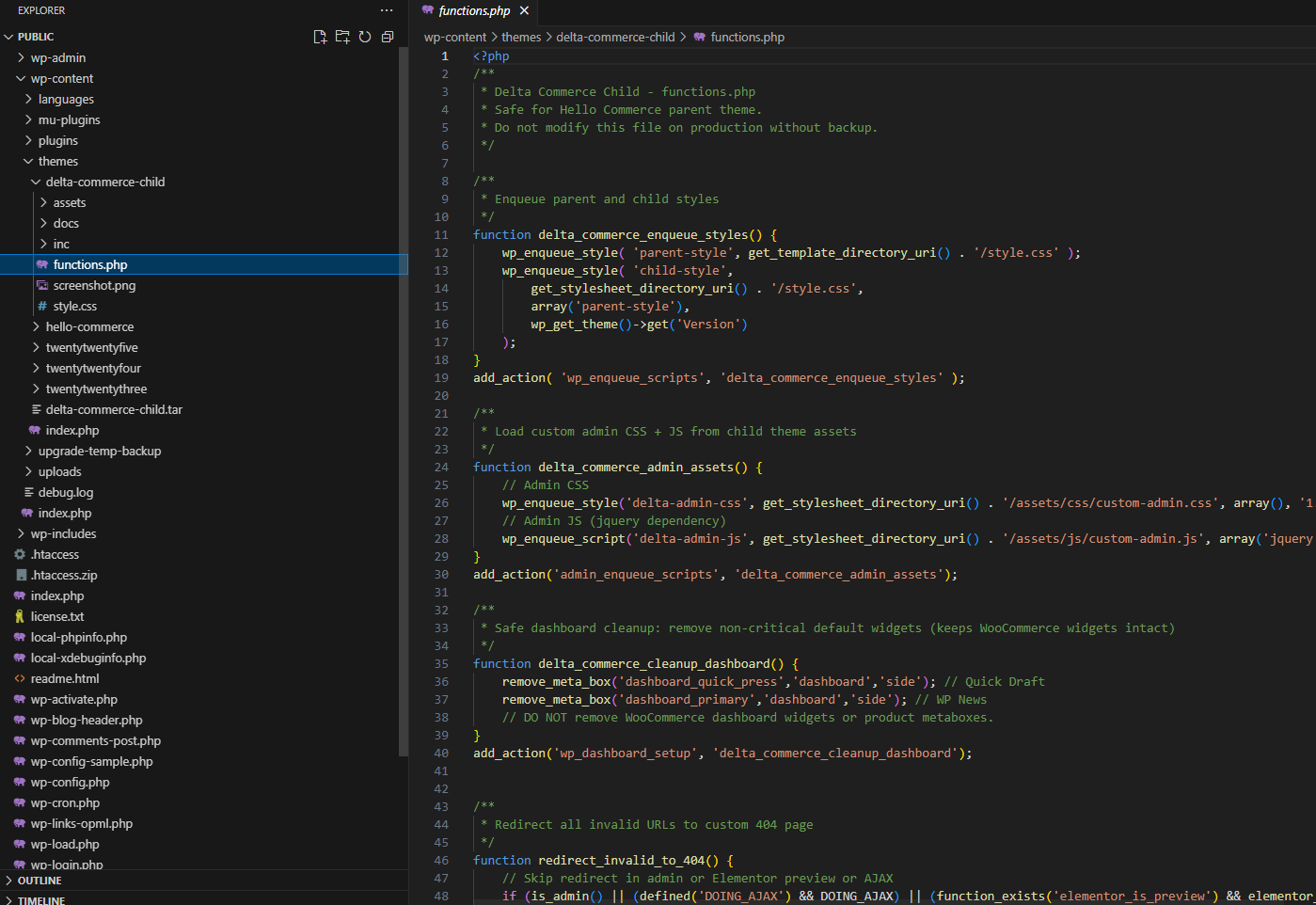1316x905 pixels.
Task: Collapse all folders in Explorer
Action: click(x=388, y=37)
